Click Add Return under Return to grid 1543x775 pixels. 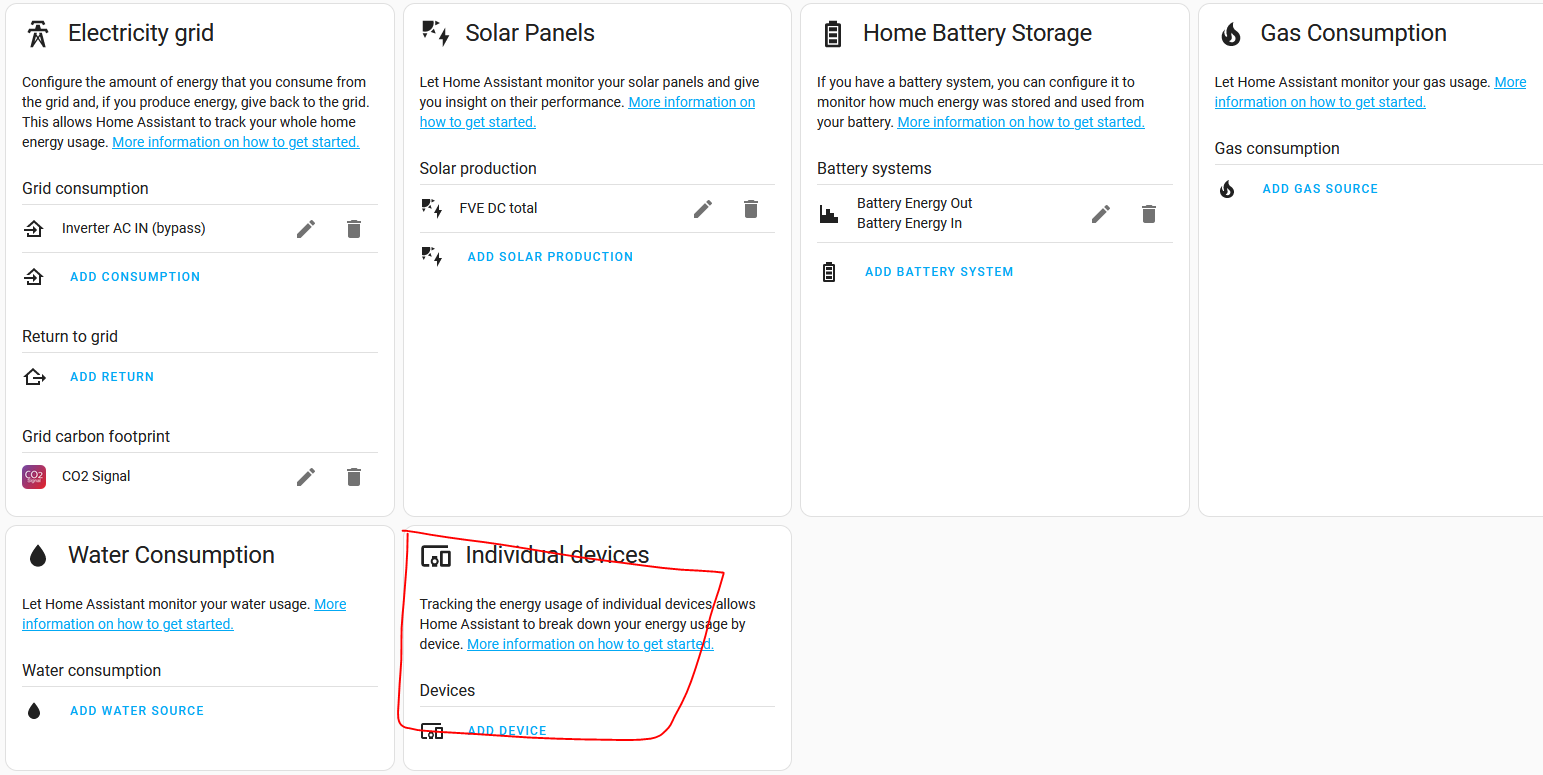(112, 377)
